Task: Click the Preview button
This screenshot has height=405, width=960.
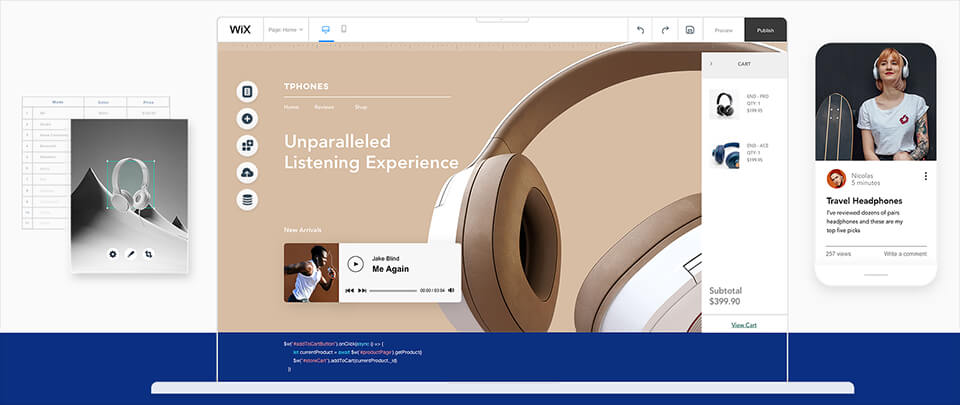Action: (x=723, y=30)
